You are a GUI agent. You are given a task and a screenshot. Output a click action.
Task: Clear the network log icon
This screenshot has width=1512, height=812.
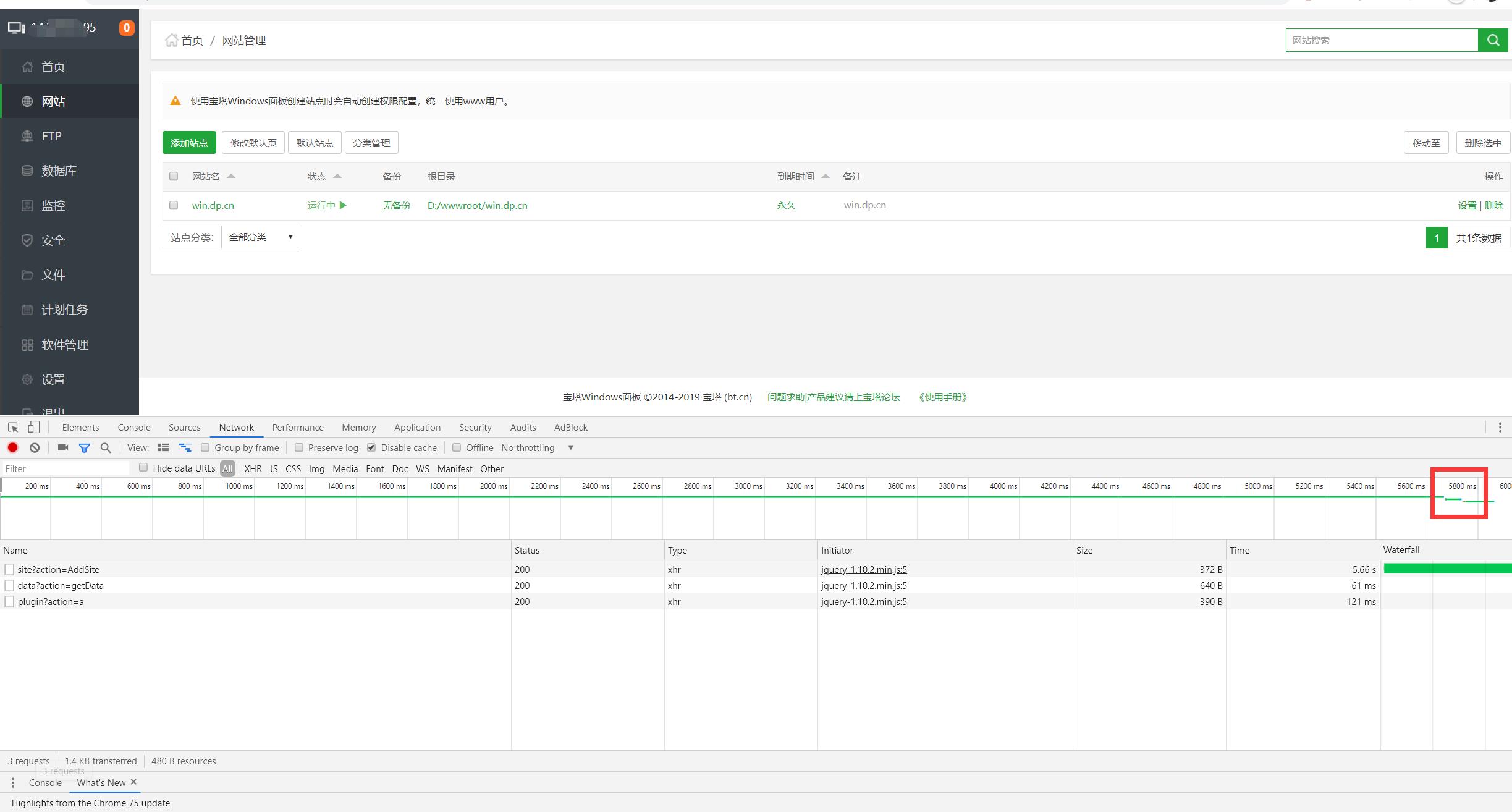[35, 447]
